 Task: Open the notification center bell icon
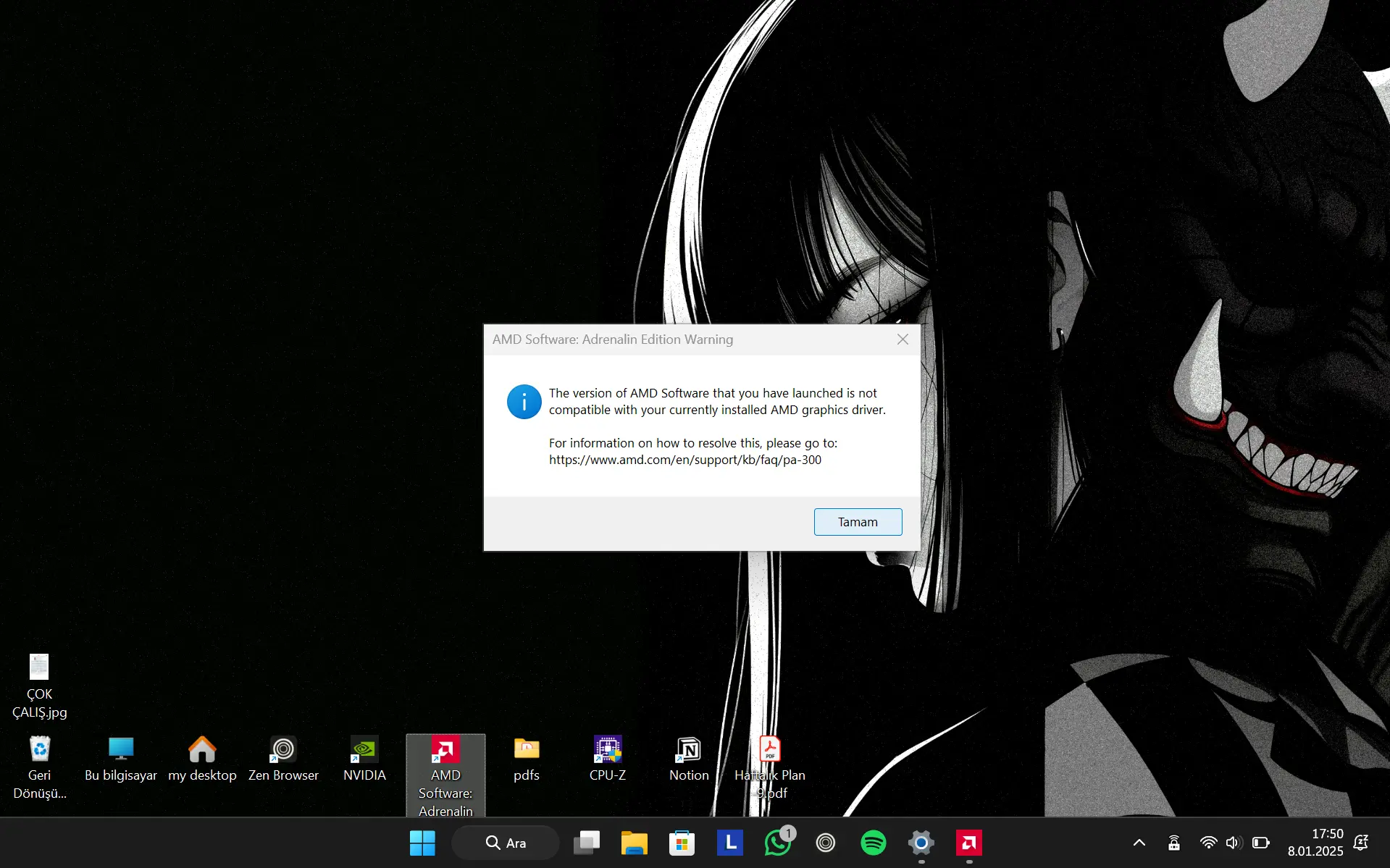[1362, 843]
